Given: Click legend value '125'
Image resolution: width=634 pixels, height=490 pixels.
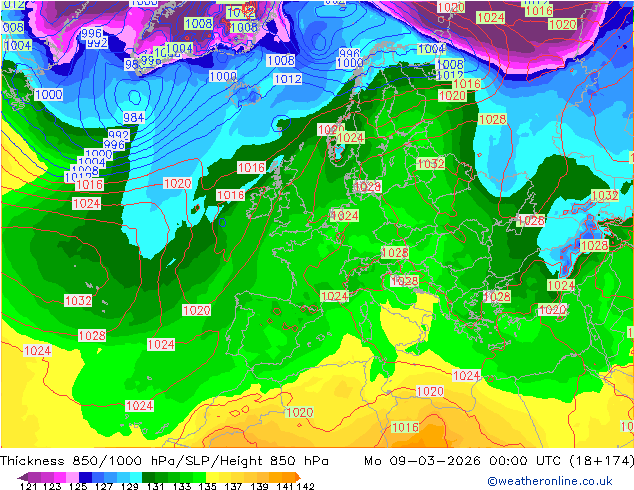Looking at the screenshot, I should pos(78,486).
